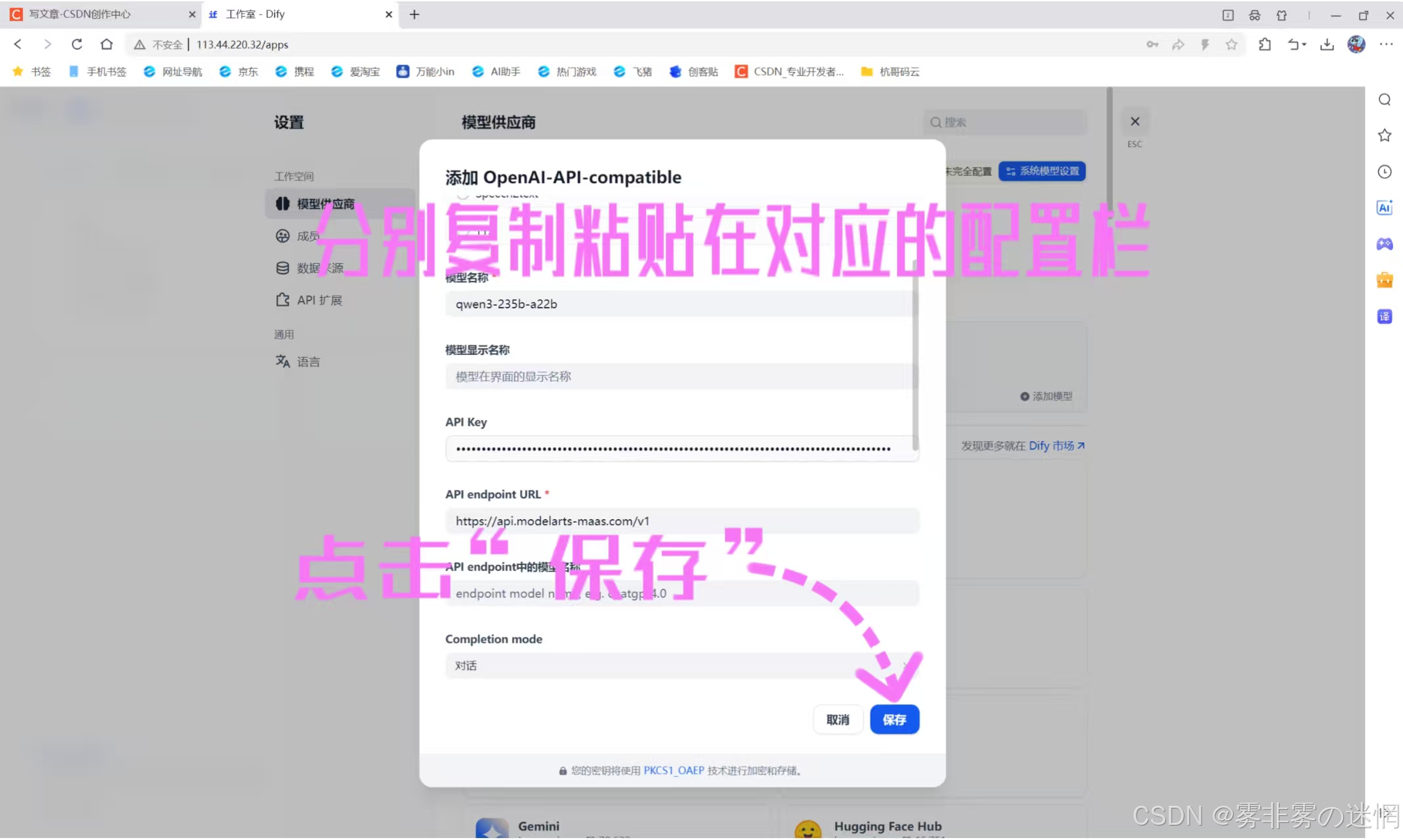
Task: Go forward in browser history
Action: coord(47,44)
